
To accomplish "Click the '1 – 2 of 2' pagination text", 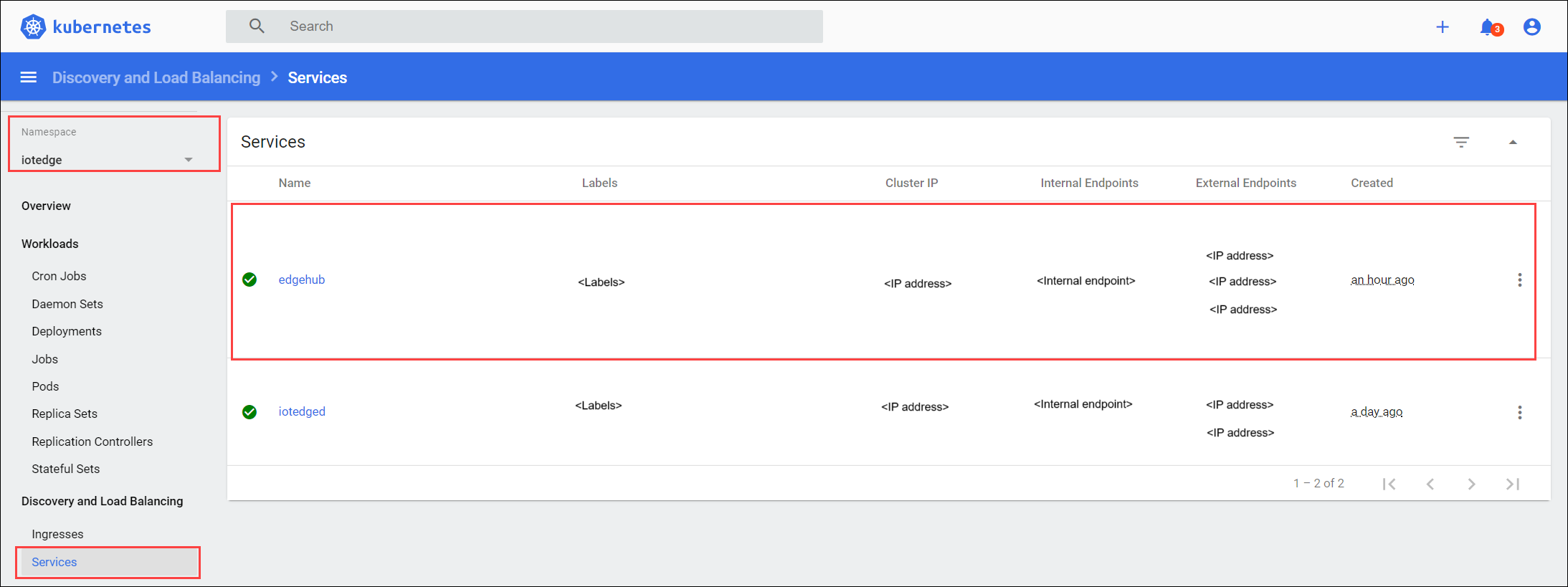I will [x=1318, y=483].
